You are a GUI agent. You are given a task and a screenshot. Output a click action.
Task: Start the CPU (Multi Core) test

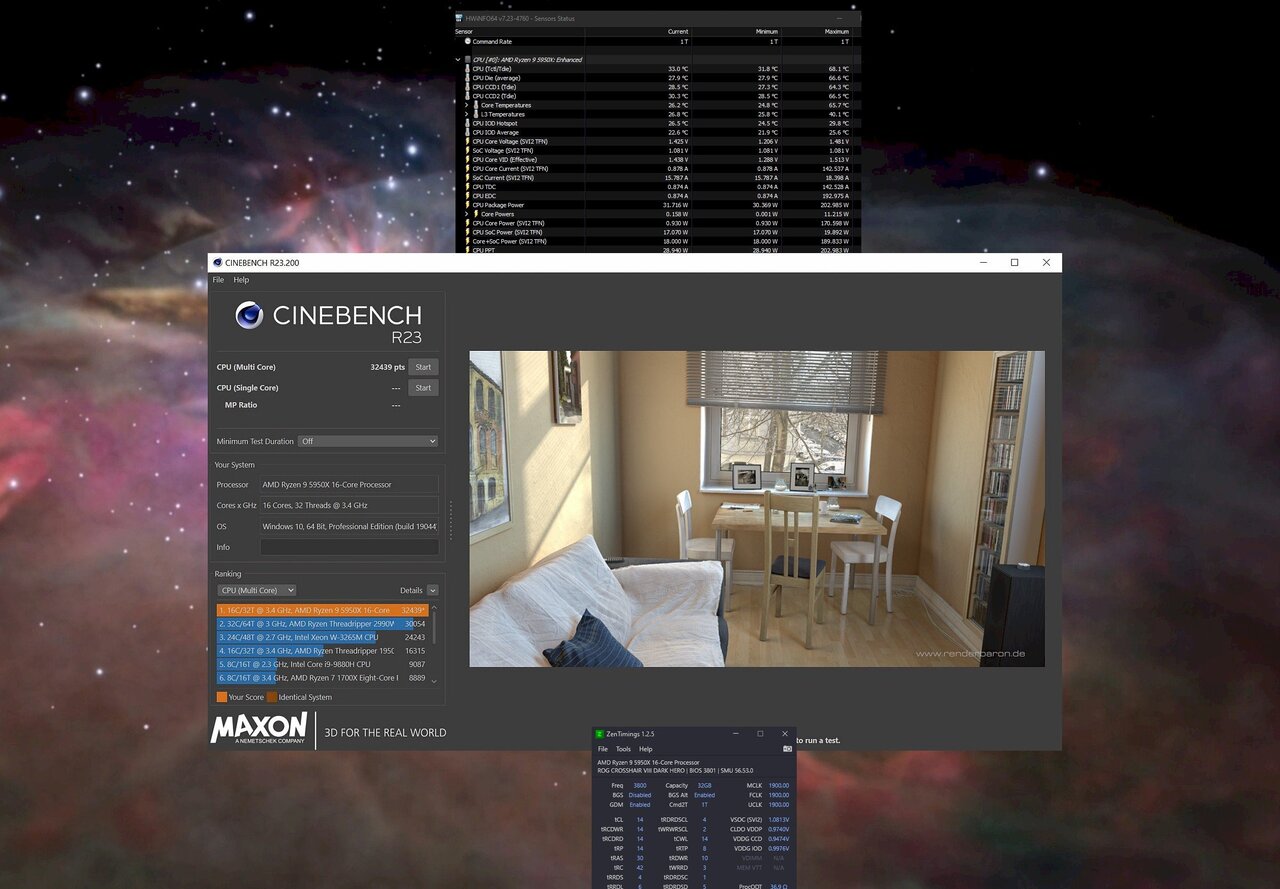(423, 367)
